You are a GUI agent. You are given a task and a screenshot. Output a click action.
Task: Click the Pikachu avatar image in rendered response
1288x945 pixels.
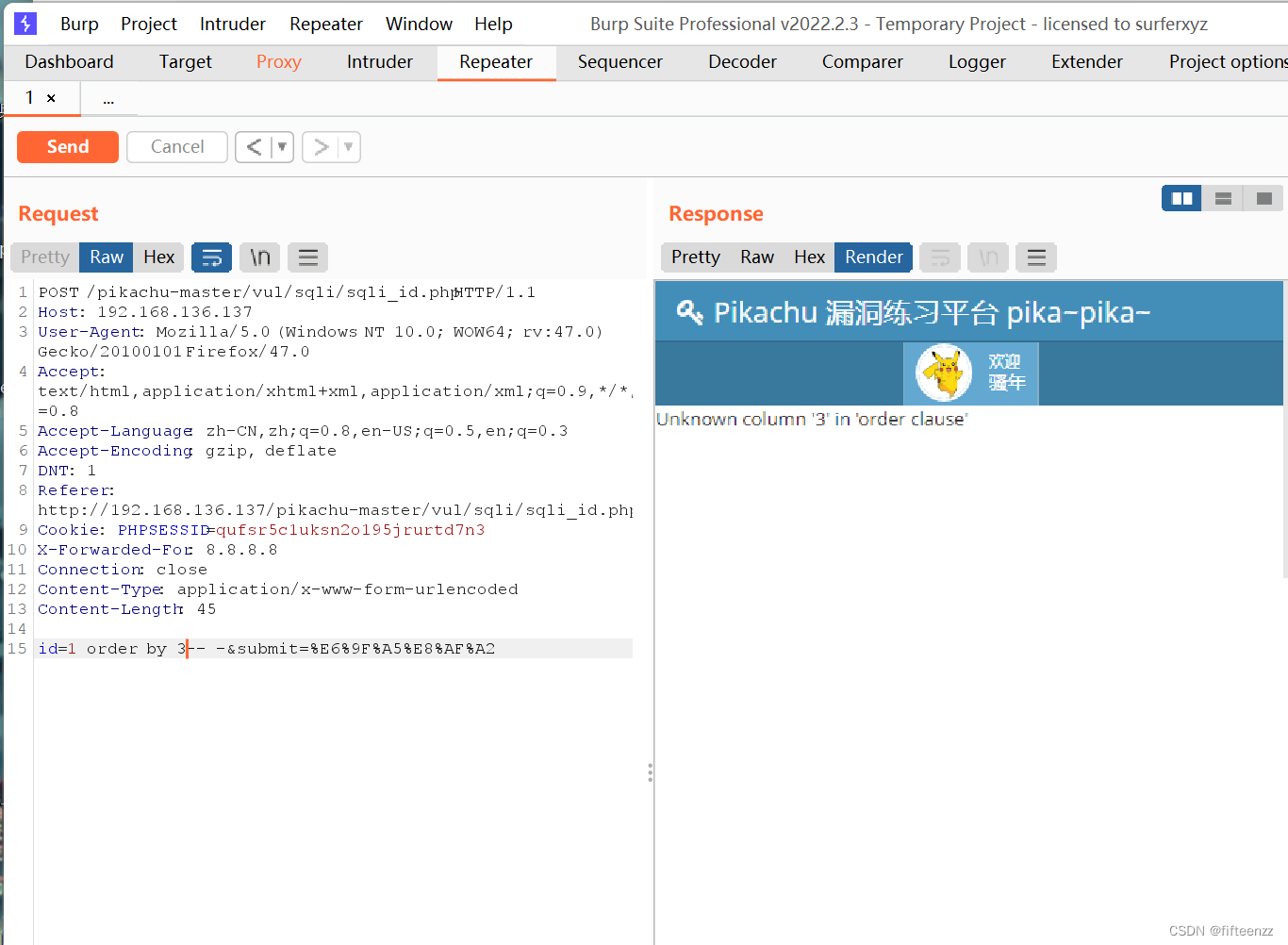click(943, 373)
